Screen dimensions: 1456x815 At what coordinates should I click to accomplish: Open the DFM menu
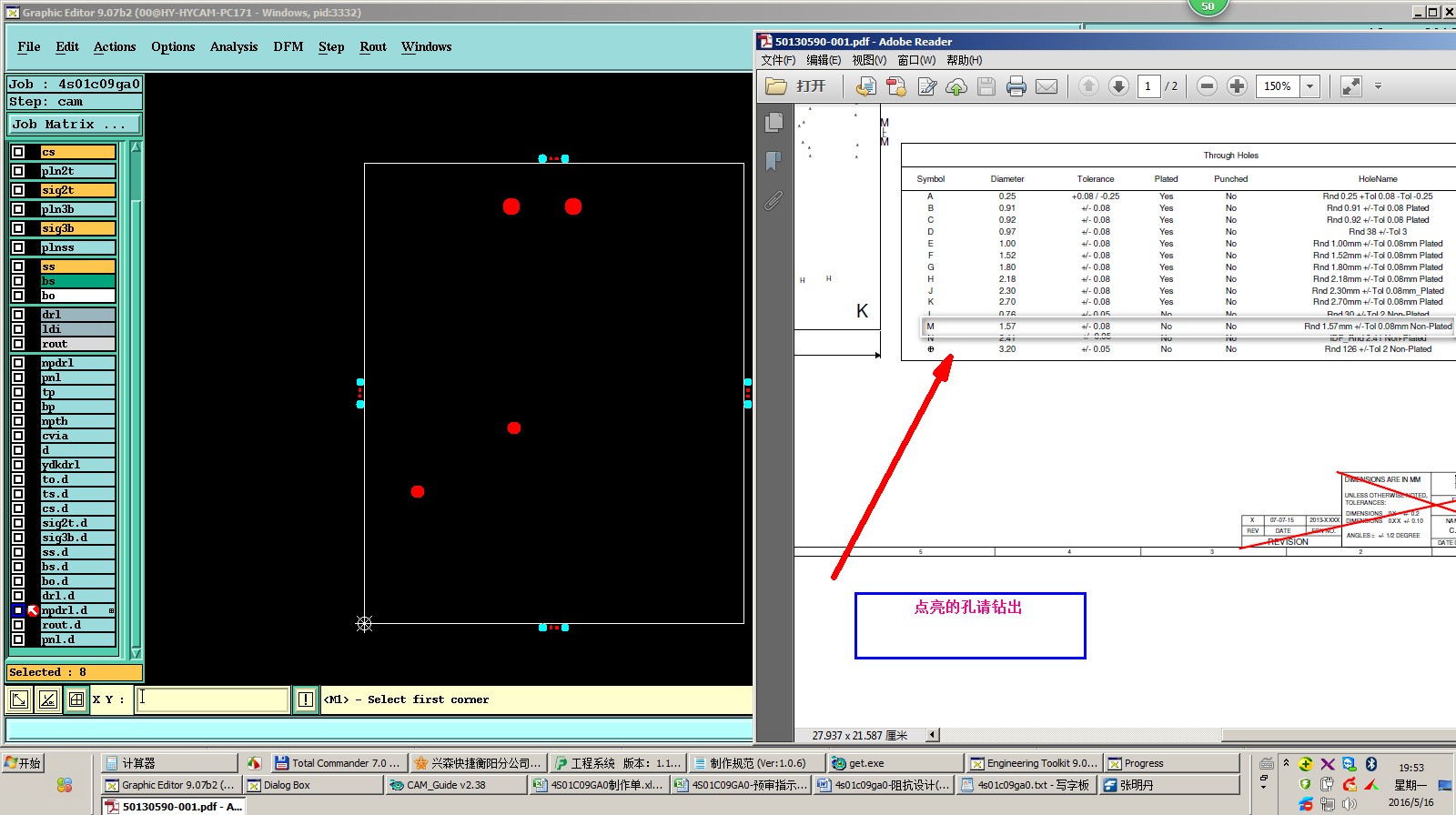click(x=288, y=46)
